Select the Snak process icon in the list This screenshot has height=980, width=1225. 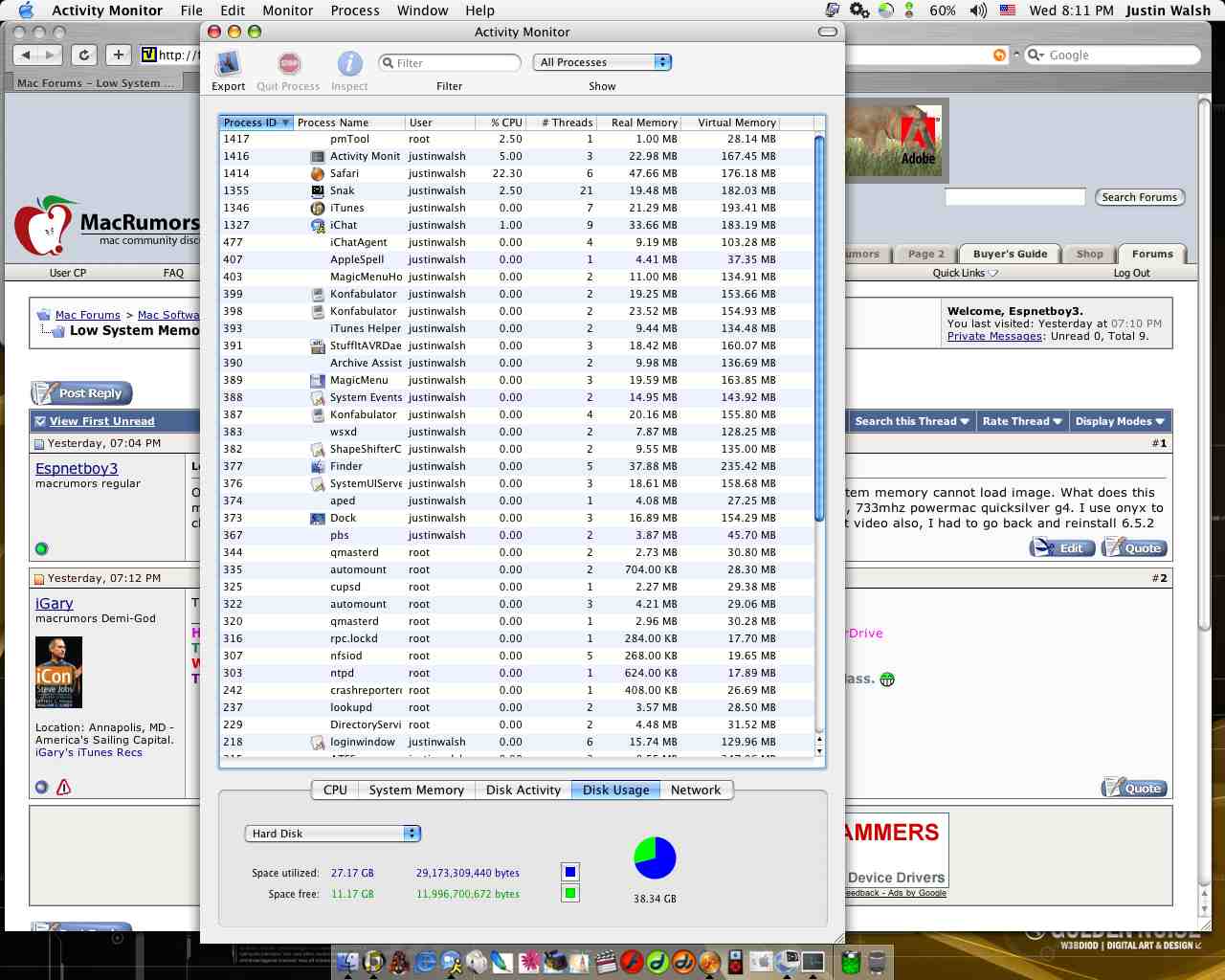[318, 191]
